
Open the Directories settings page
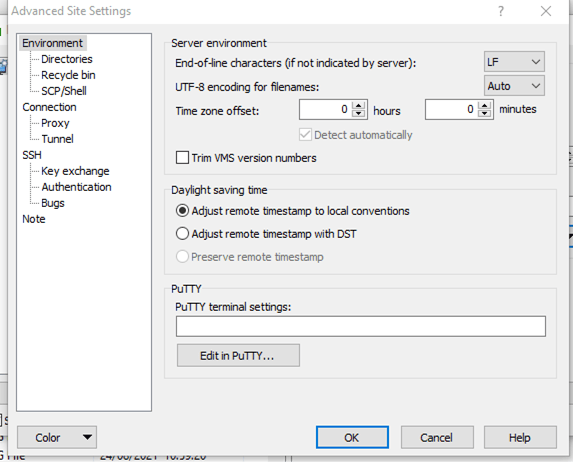(x=67, y=59)
